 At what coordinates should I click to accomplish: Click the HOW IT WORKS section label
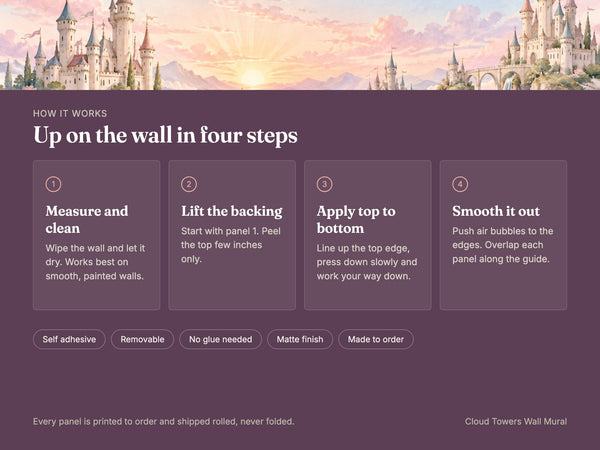click(x=70, y=113)
